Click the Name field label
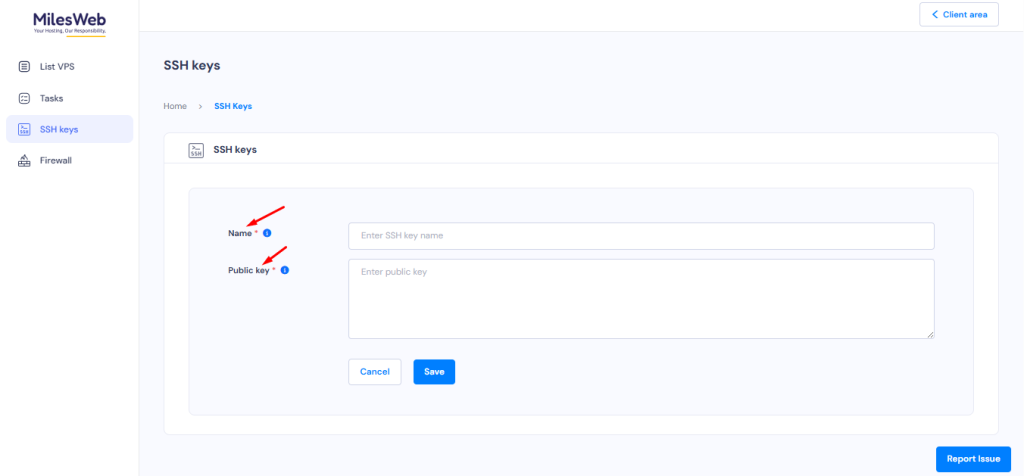Image resolution: width=1024 pixels, height=476 pixels. tap(240, 233)
